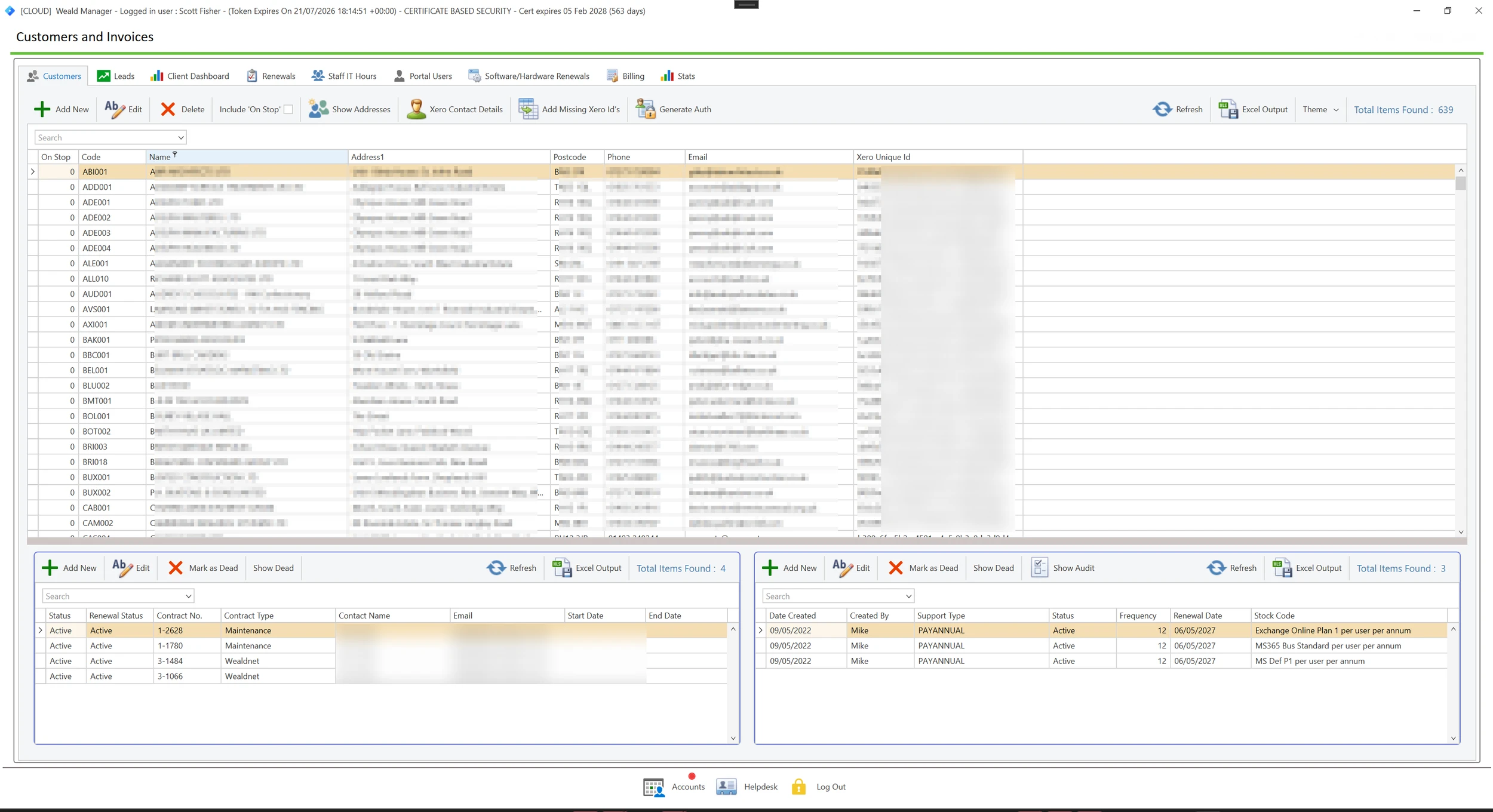Click the Log Out padlock icon
This screenshot has height=812, width=1493.
[x=798, y=787]
